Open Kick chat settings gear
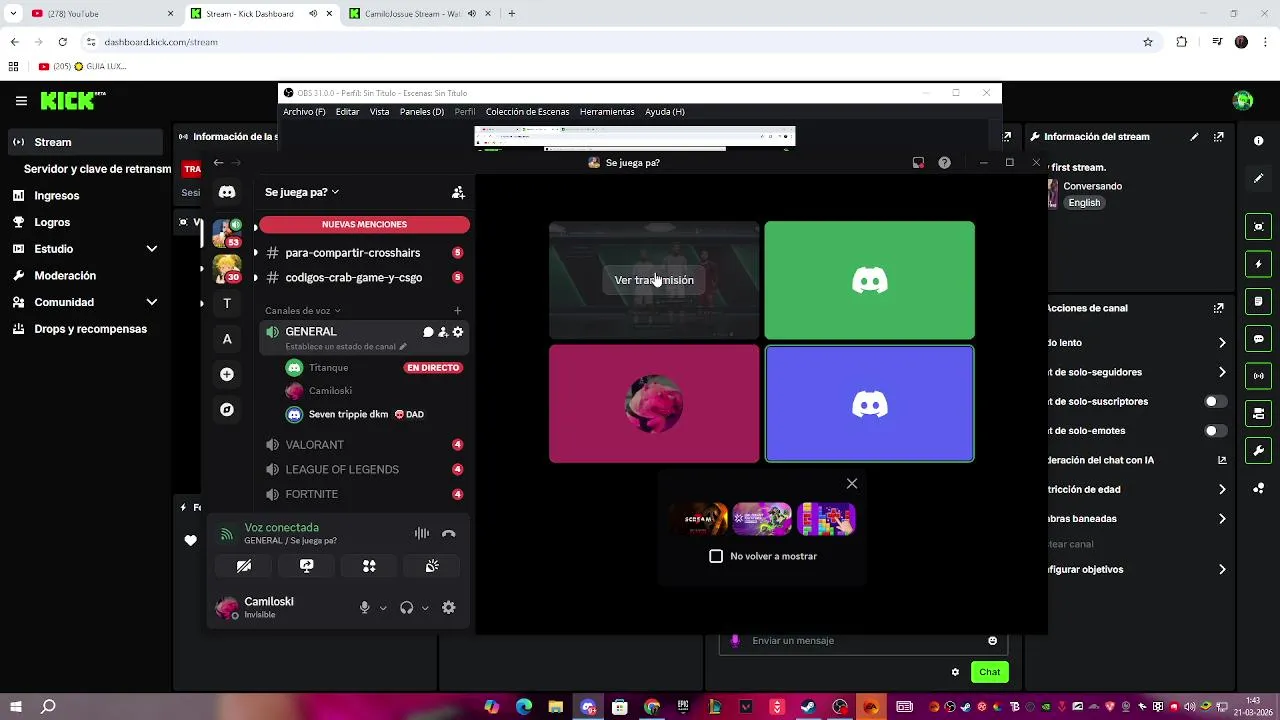Image resolution: width=1280 pixels, height=720 pixels. 955,672
